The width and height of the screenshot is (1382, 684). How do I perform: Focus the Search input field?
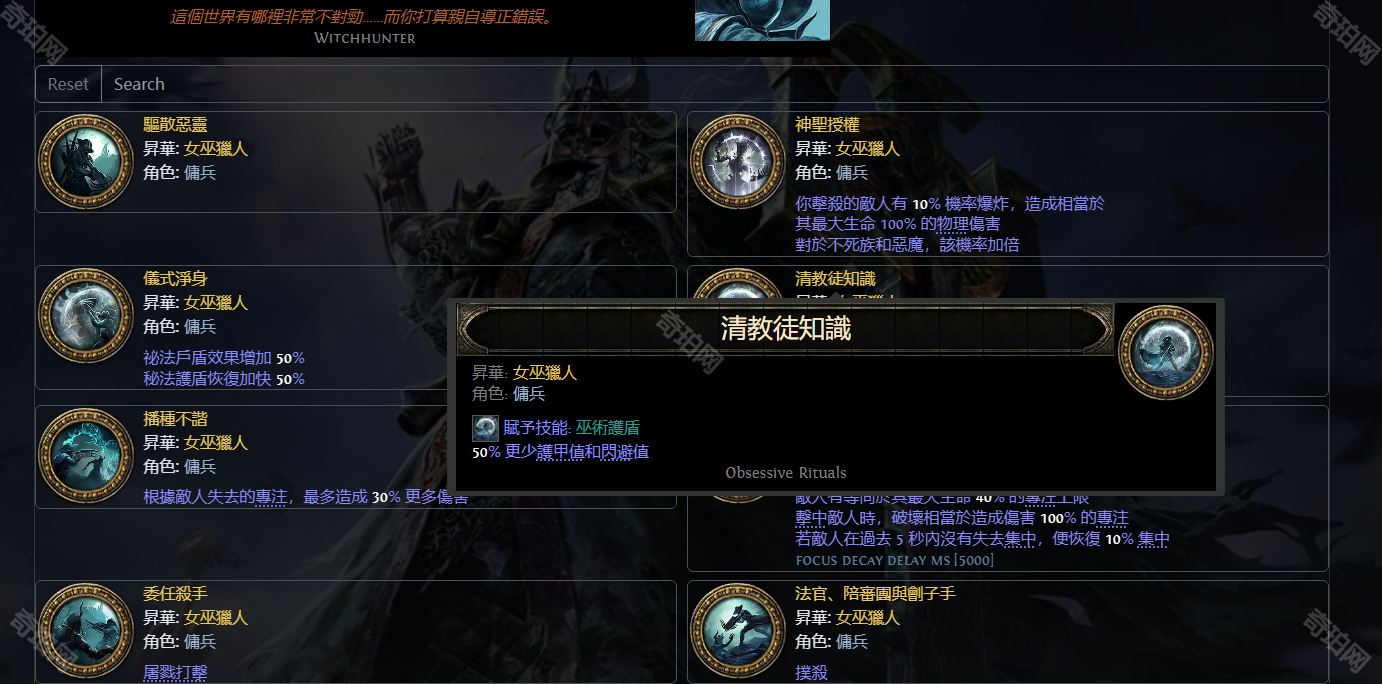pyautogui.click(x=715, y=84)
